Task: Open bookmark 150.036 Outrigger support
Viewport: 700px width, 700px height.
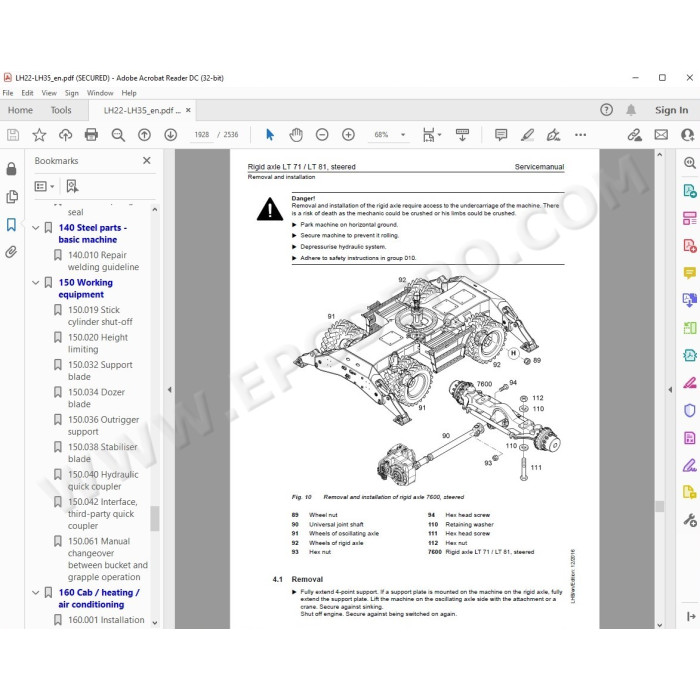Action: (103, 426)
